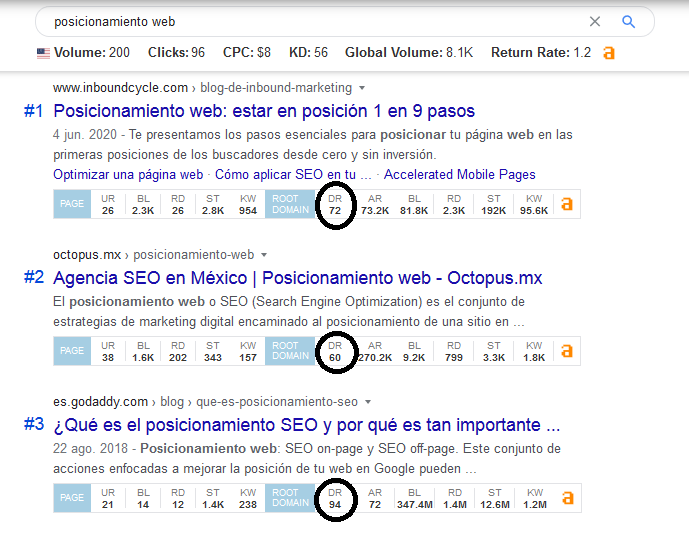Click the 'Volume: 200' keyword metric
The height and width of the screenshot is (535, 689).
coord(91,53)
